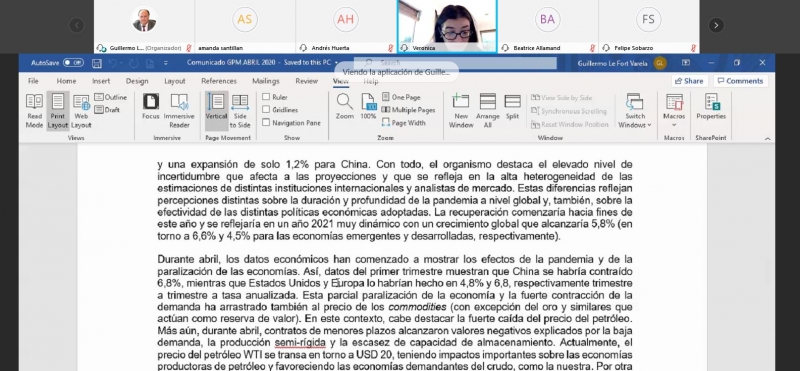This screenshot has height=371, width=800.
Task: Launch Immersive Reader
Action: [x=179, y=111]
